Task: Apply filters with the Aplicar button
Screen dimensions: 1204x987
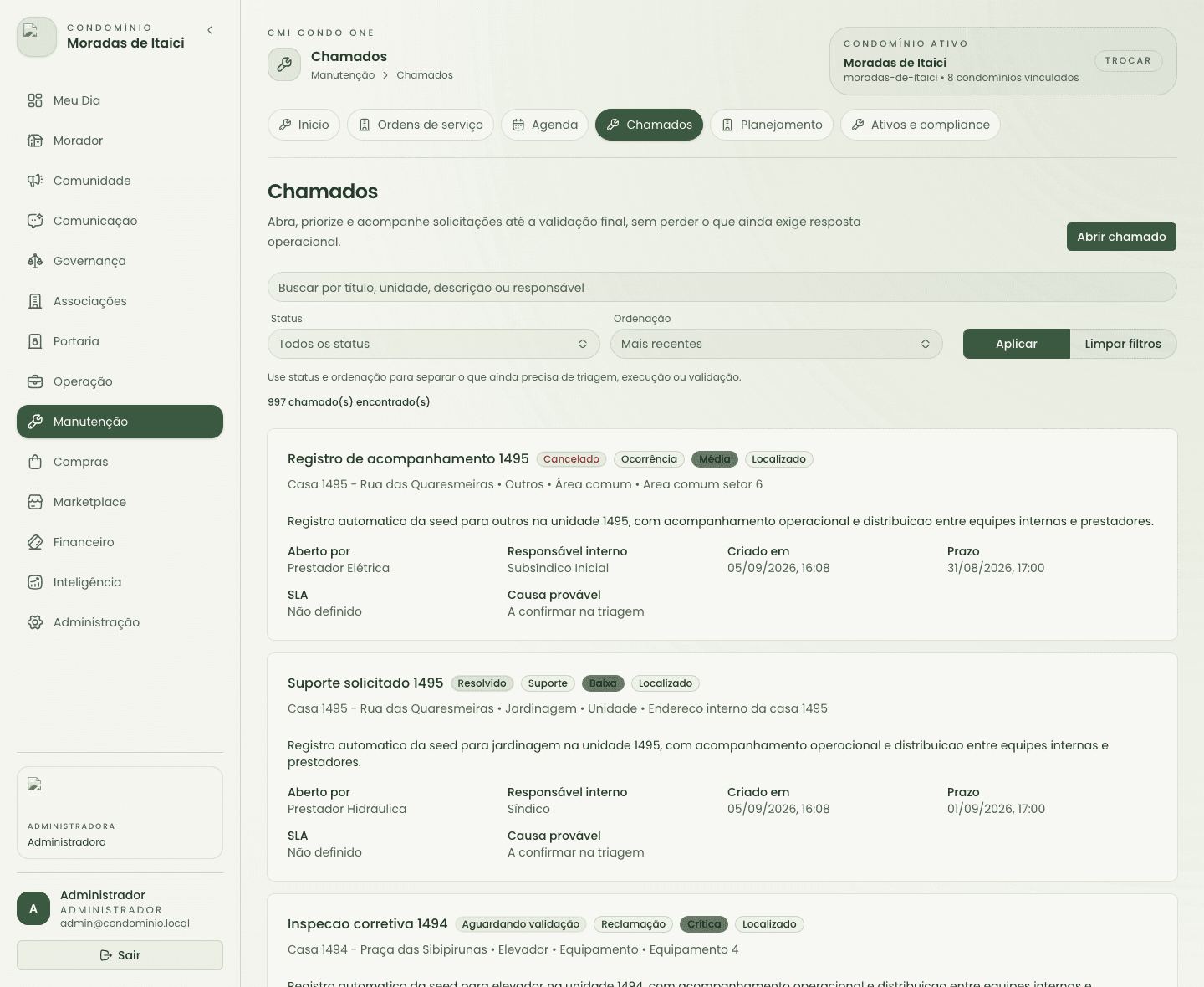Action: [x=1017, y=344]
